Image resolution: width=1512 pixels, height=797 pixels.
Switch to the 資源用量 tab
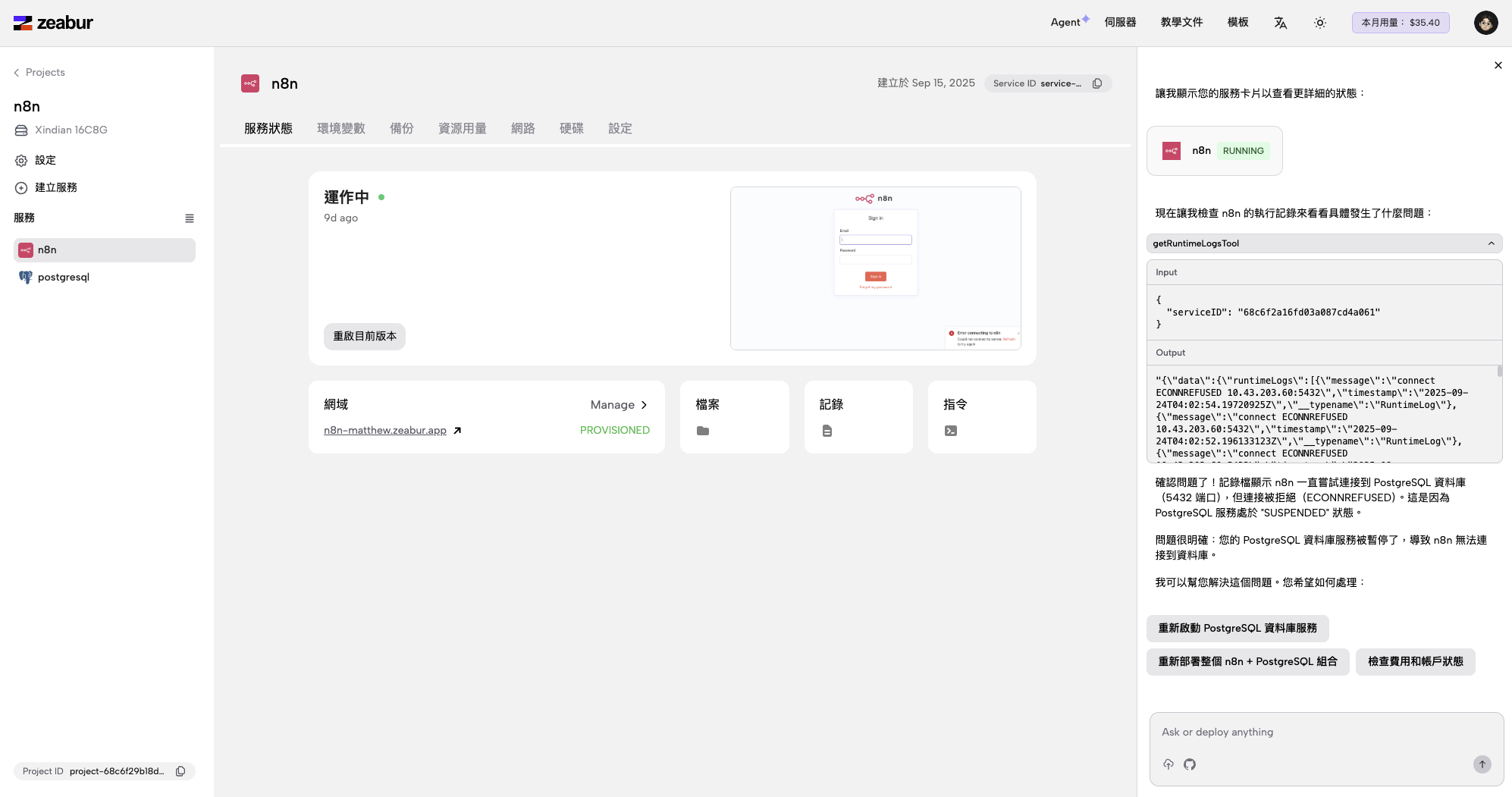[462, 129]
